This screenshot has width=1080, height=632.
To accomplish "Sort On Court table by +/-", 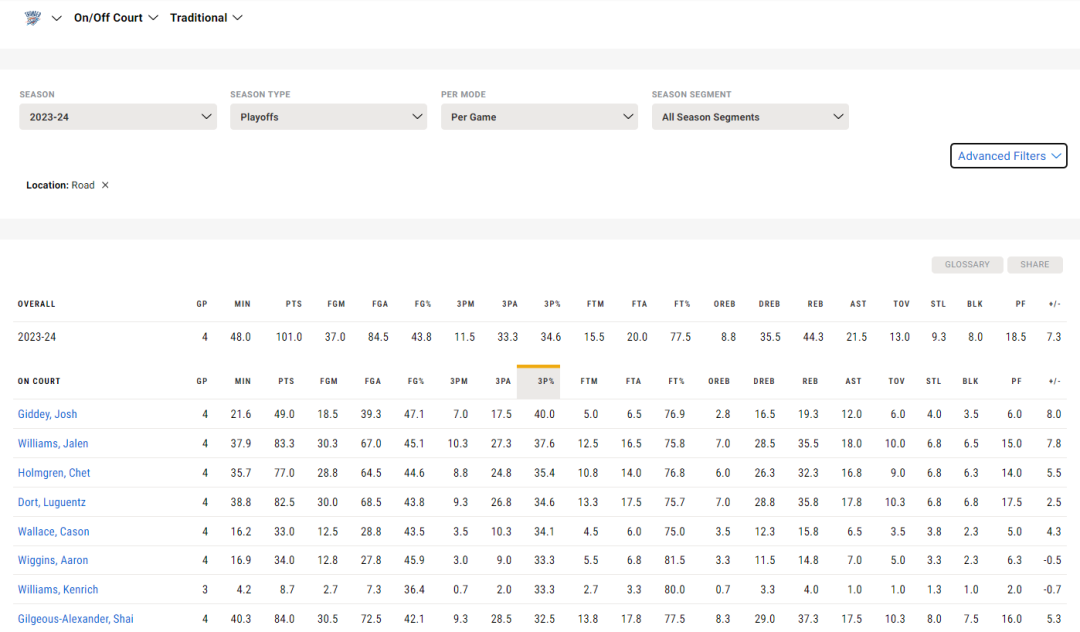I will point(1055,381).
